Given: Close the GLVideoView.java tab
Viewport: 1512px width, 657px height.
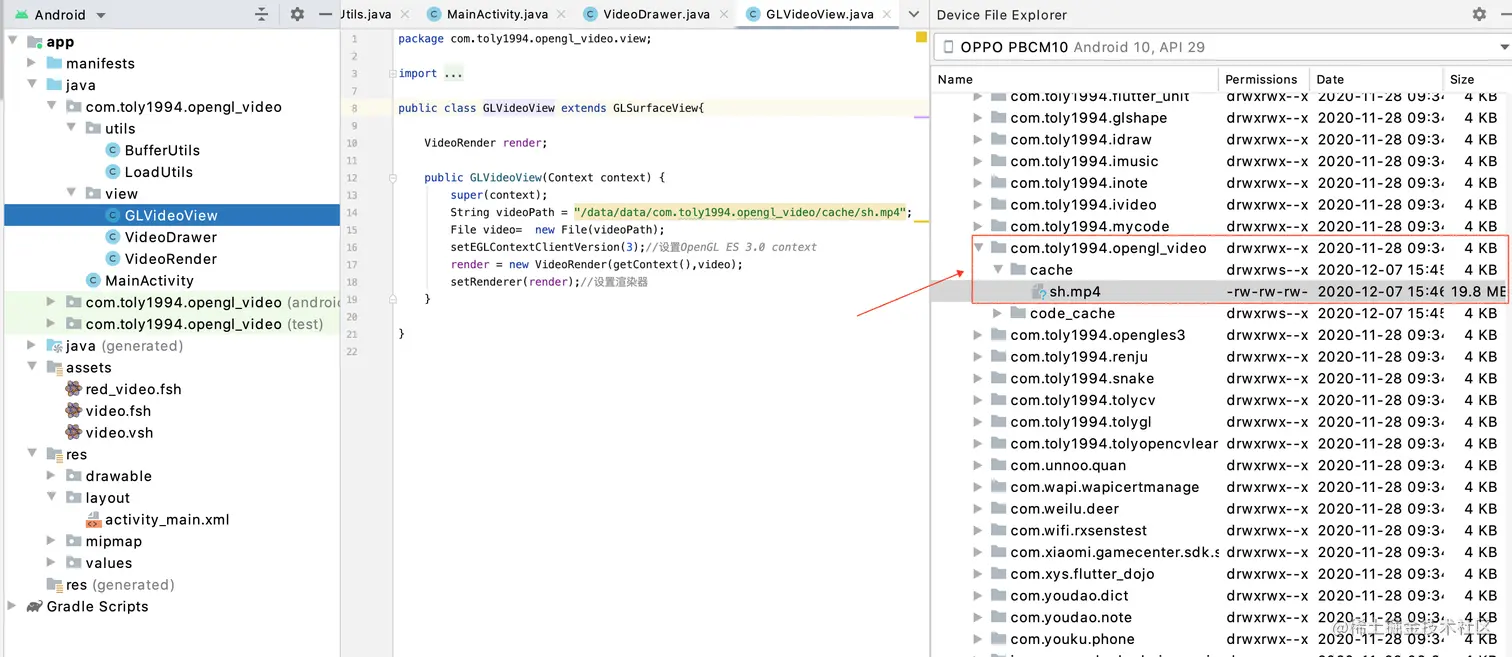Looking at the screenshot, I should click(887, 14).
